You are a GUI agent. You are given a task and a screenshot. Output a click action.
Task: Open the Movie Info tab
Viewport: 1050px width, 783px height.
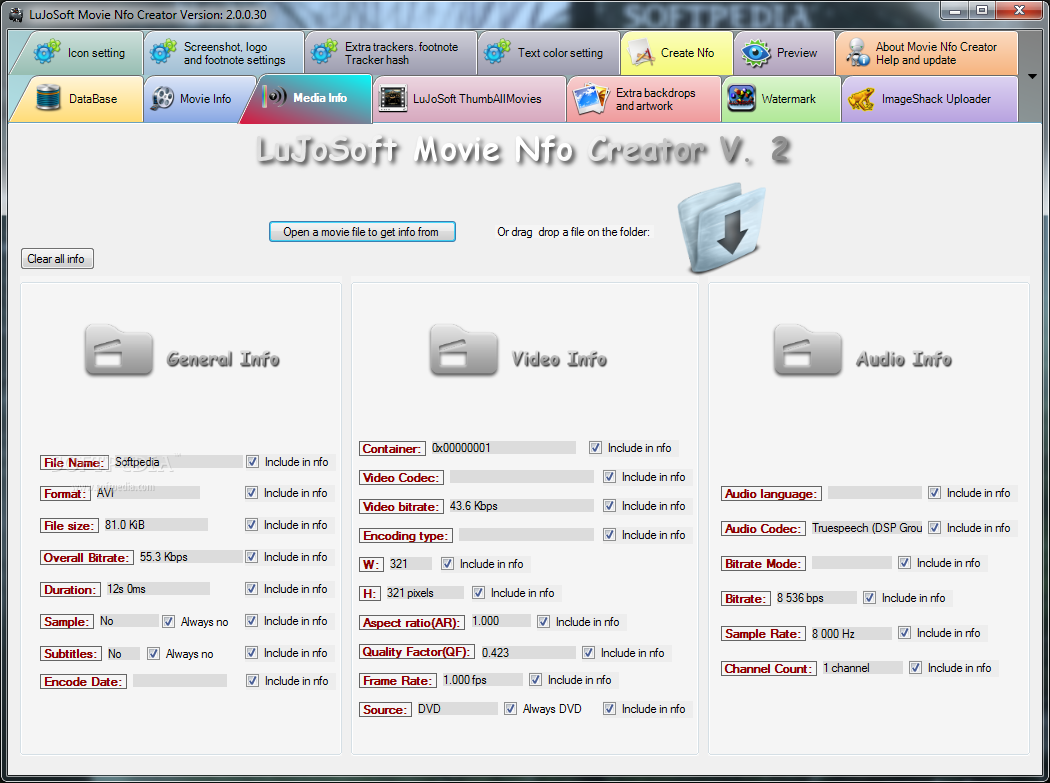tap(194, 99)
